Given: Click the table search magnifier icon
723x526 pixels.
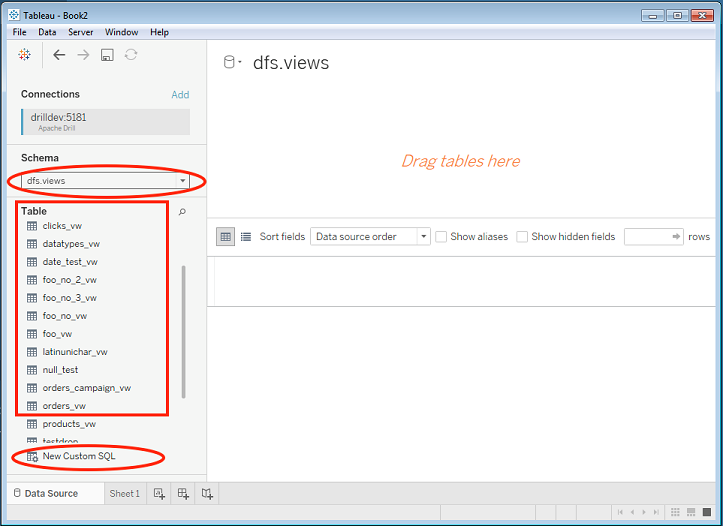Looking at the screenshot, I should pyautogui.click(x=182, y=212).
